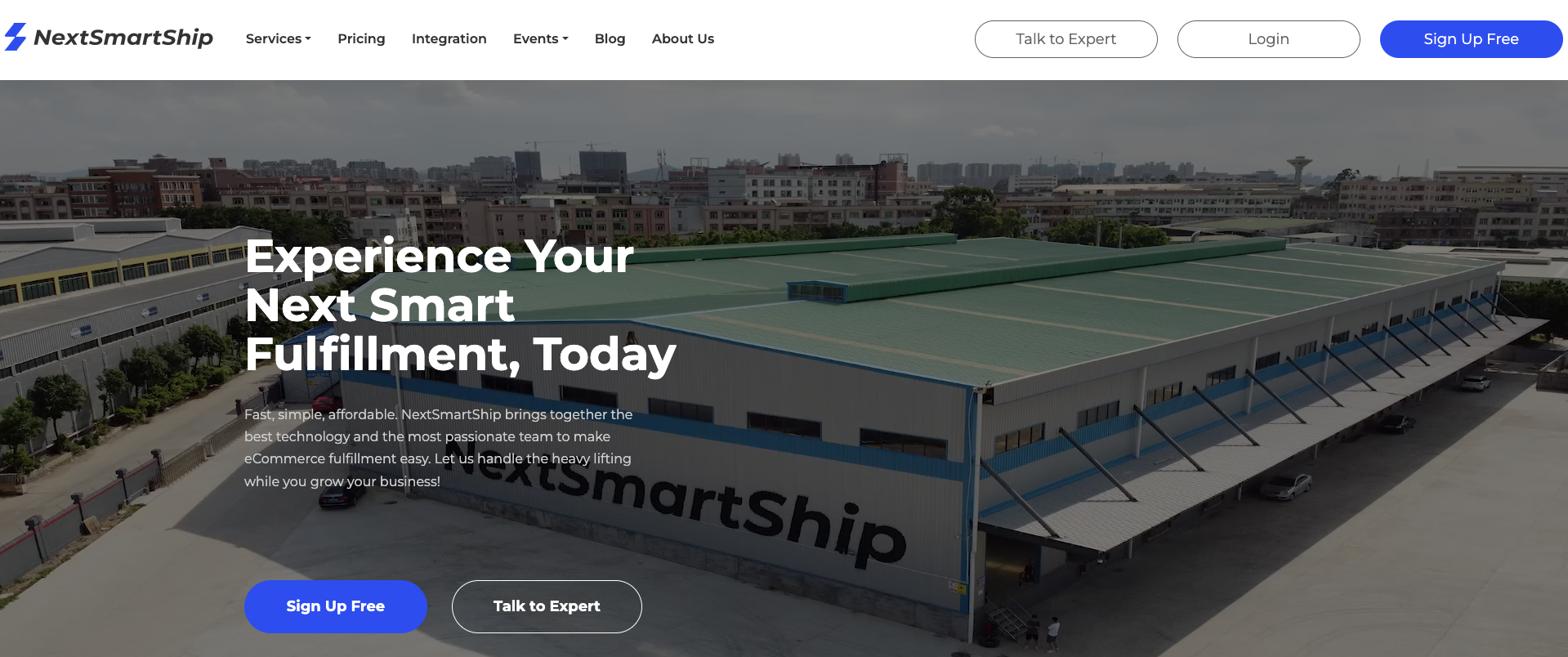Click the header Sign Up Free button
Viewport: 1568px width, 657px height.
[x=1472, y=39]
